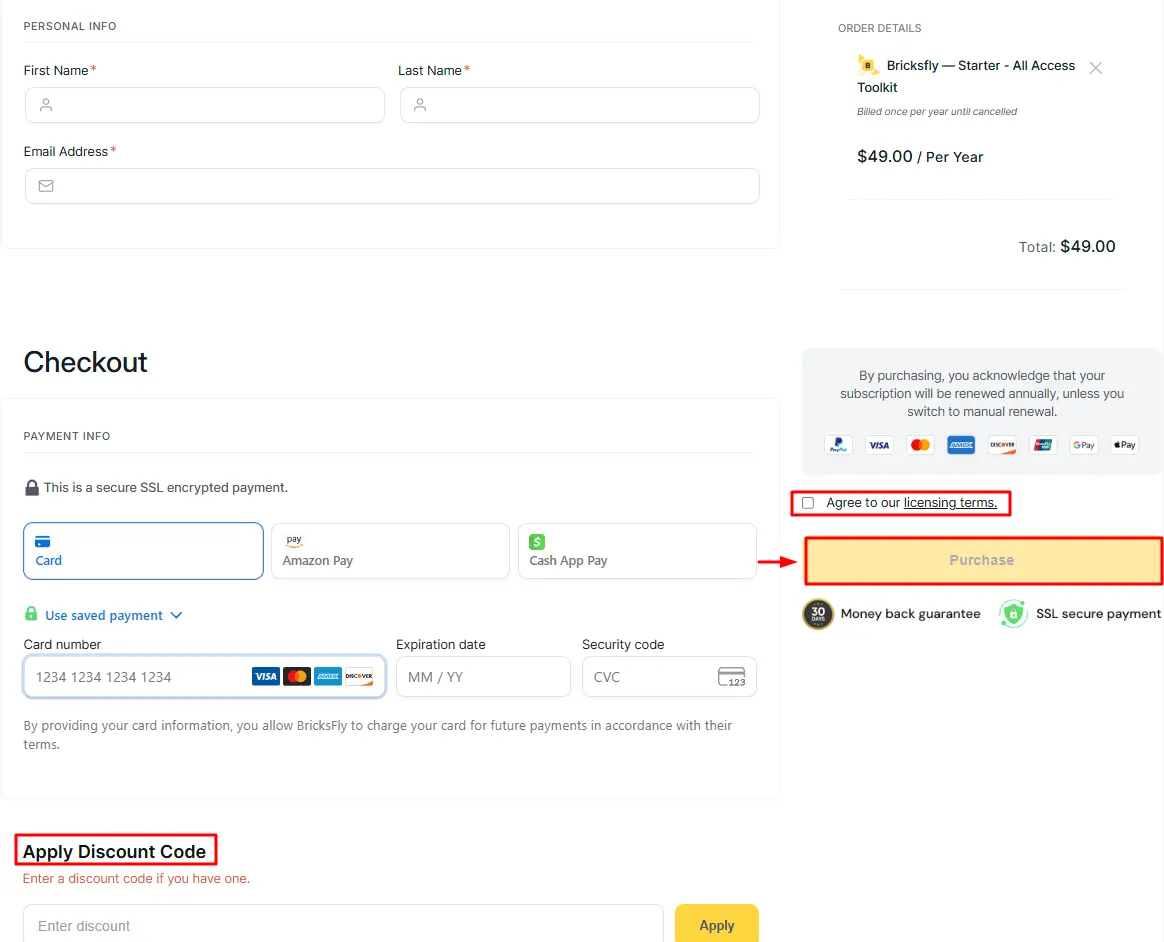Check the Agree to licensing terms checkbox
The height and width of the screenshot is (942, 1164).
(x=808, y=503)
